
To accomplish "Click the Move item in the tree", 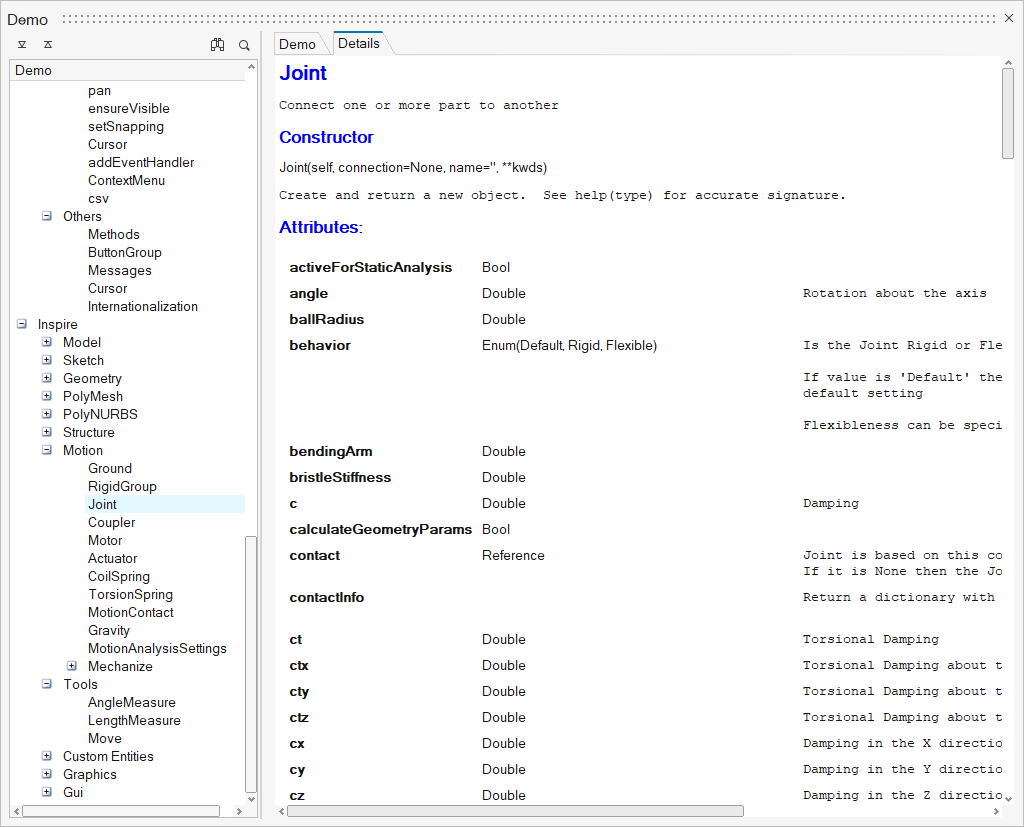I will point(103,738).
